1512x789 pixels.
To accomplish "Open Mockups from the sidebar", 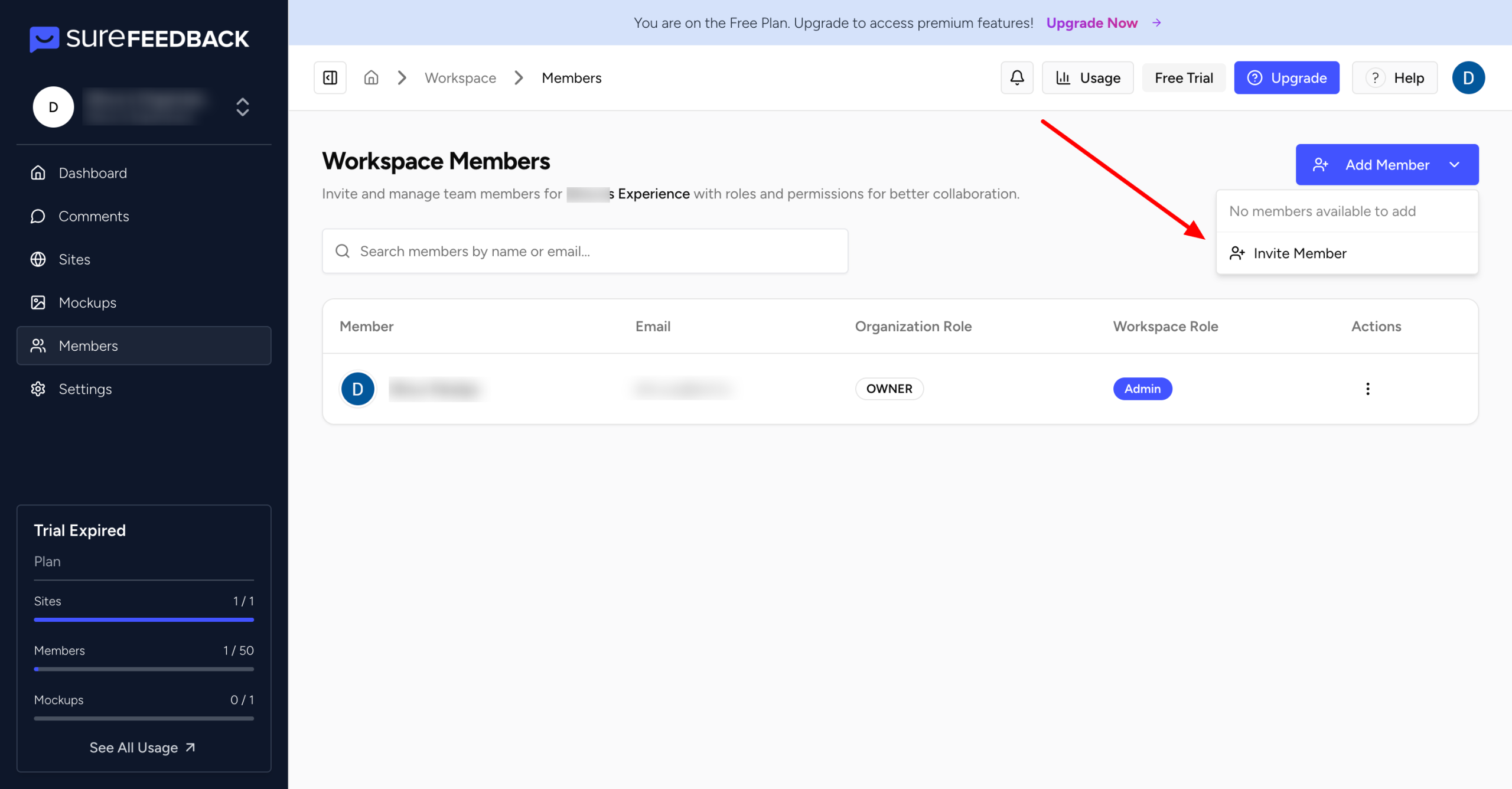I will pyautogui.click(x=87, y=302).
